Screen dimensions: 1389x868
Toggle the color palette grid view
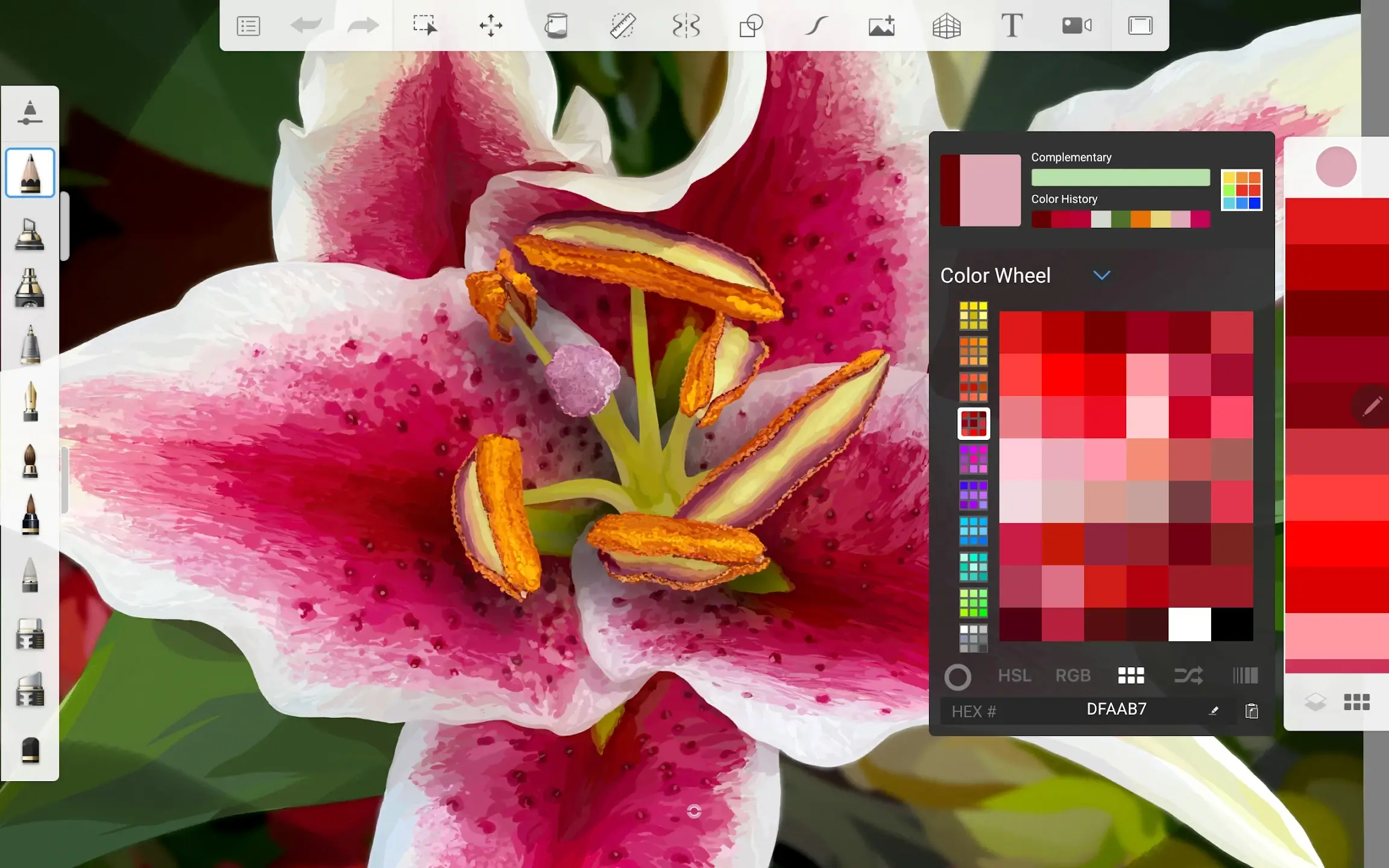1131,675
